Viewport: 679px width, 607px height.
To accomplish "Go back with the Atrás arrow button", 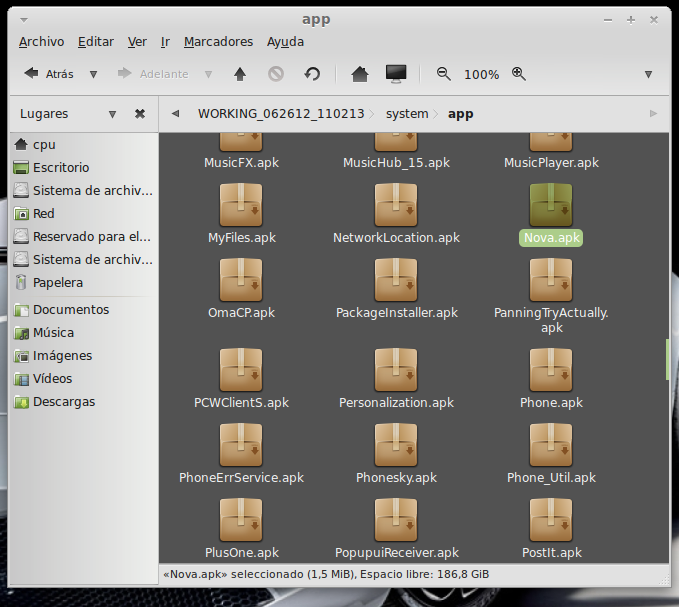I will [48, 74].
